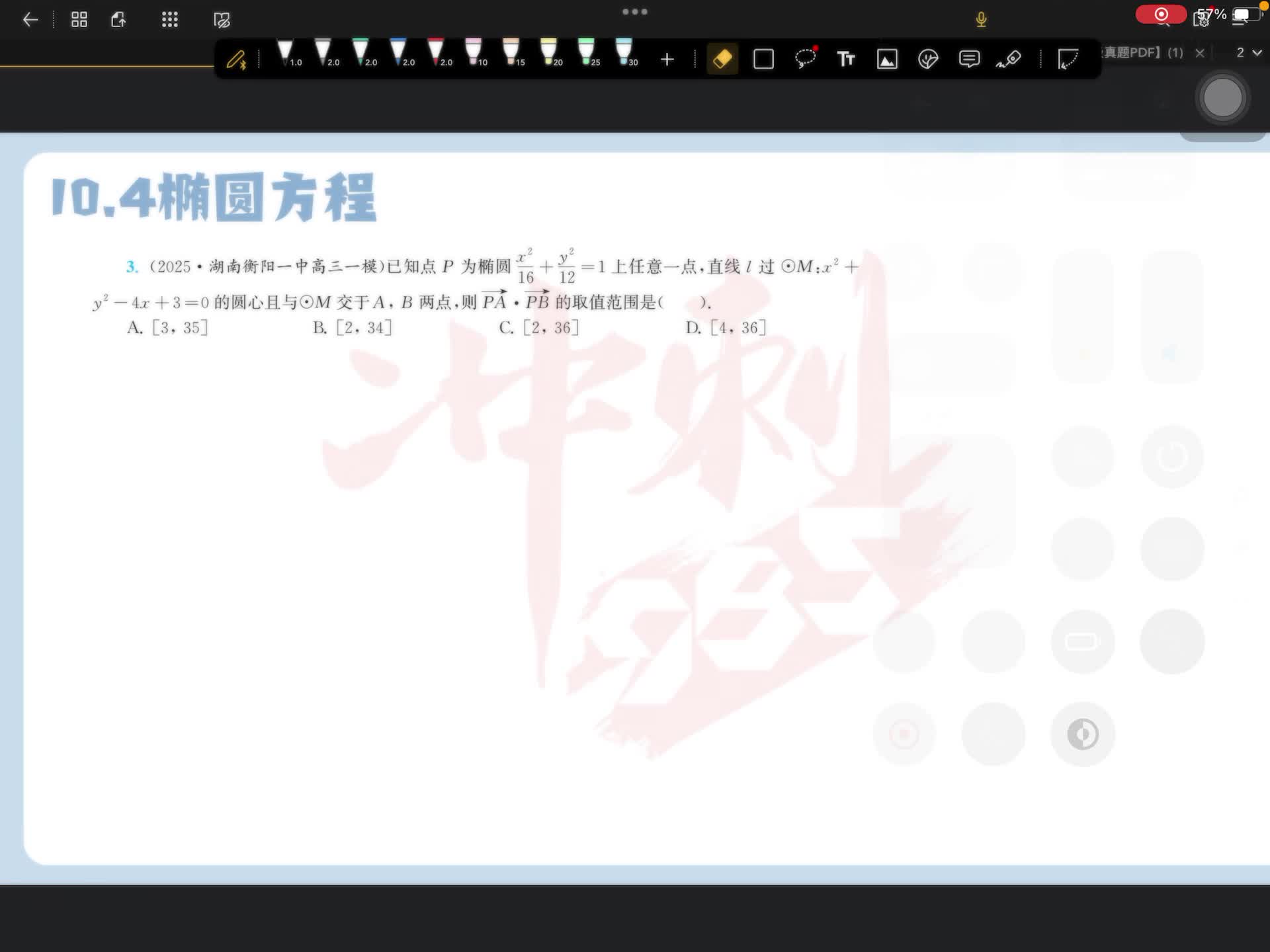The height and width of the screenshot is (952, 1270).
Task: Choose the text tool
Action: pyautogui.click(x=846, y=59)
